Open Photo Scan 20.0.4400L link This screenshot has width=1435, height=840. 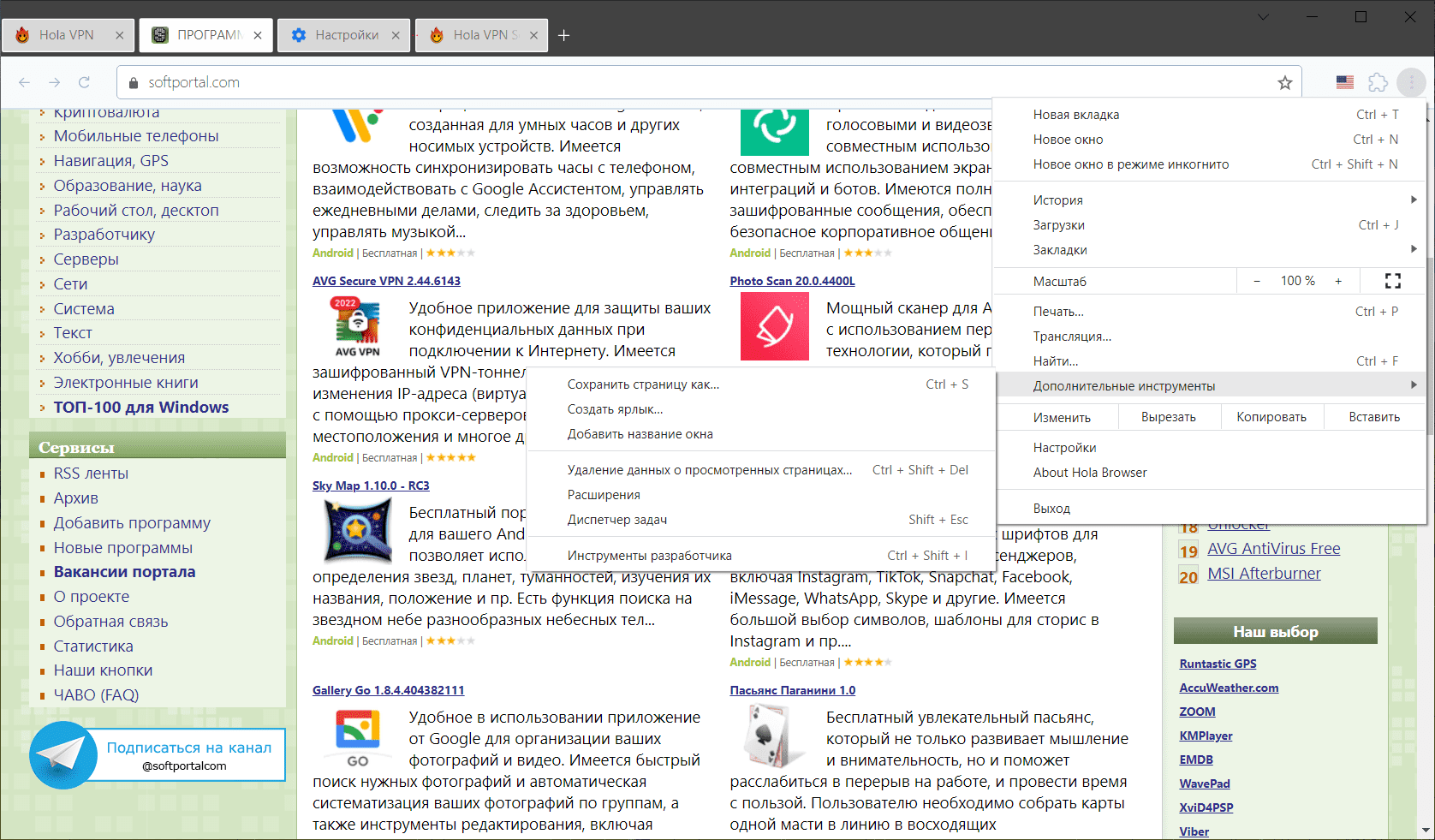coord(792,281)
